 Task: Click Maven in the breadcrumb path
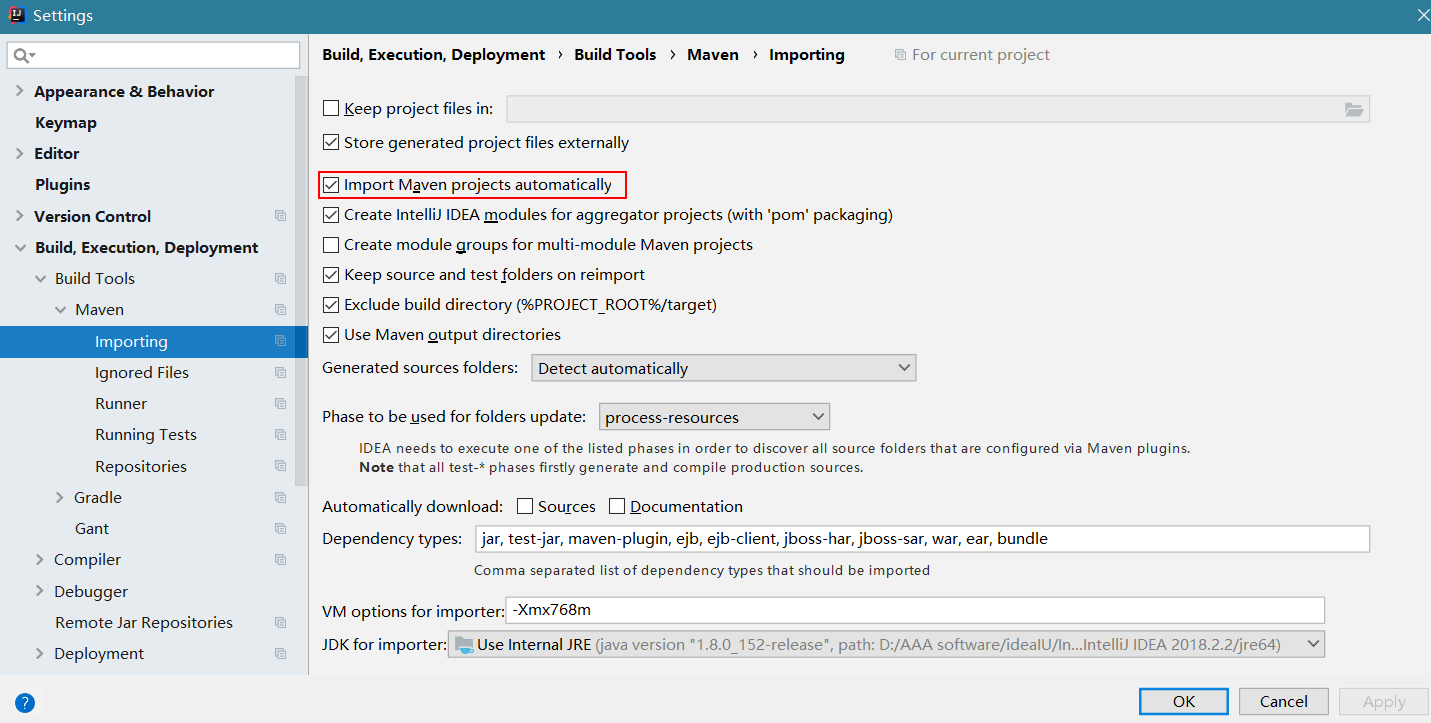(713, 55)
